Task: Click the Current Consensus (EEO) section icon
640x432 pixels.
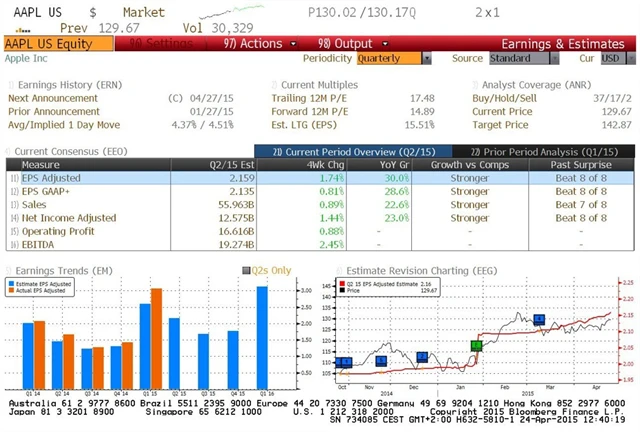Action: (9, 150)
